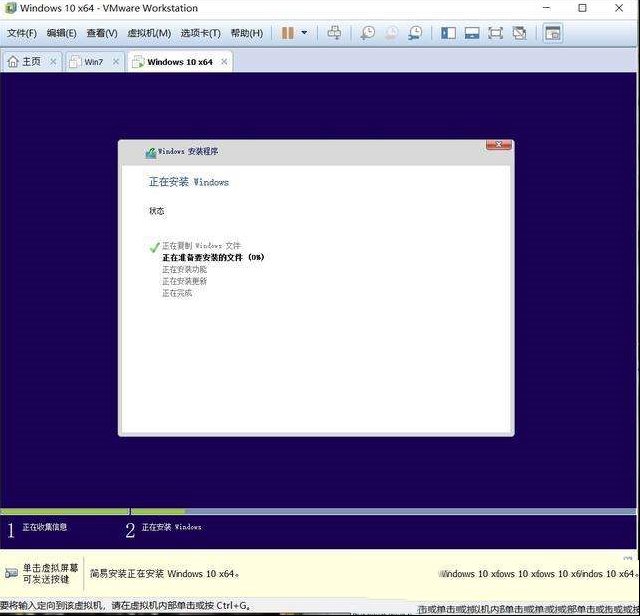Screen dimensions: 640x616
Task: Open the 选项卡(T) menu
Action: (x=200, y=33)
